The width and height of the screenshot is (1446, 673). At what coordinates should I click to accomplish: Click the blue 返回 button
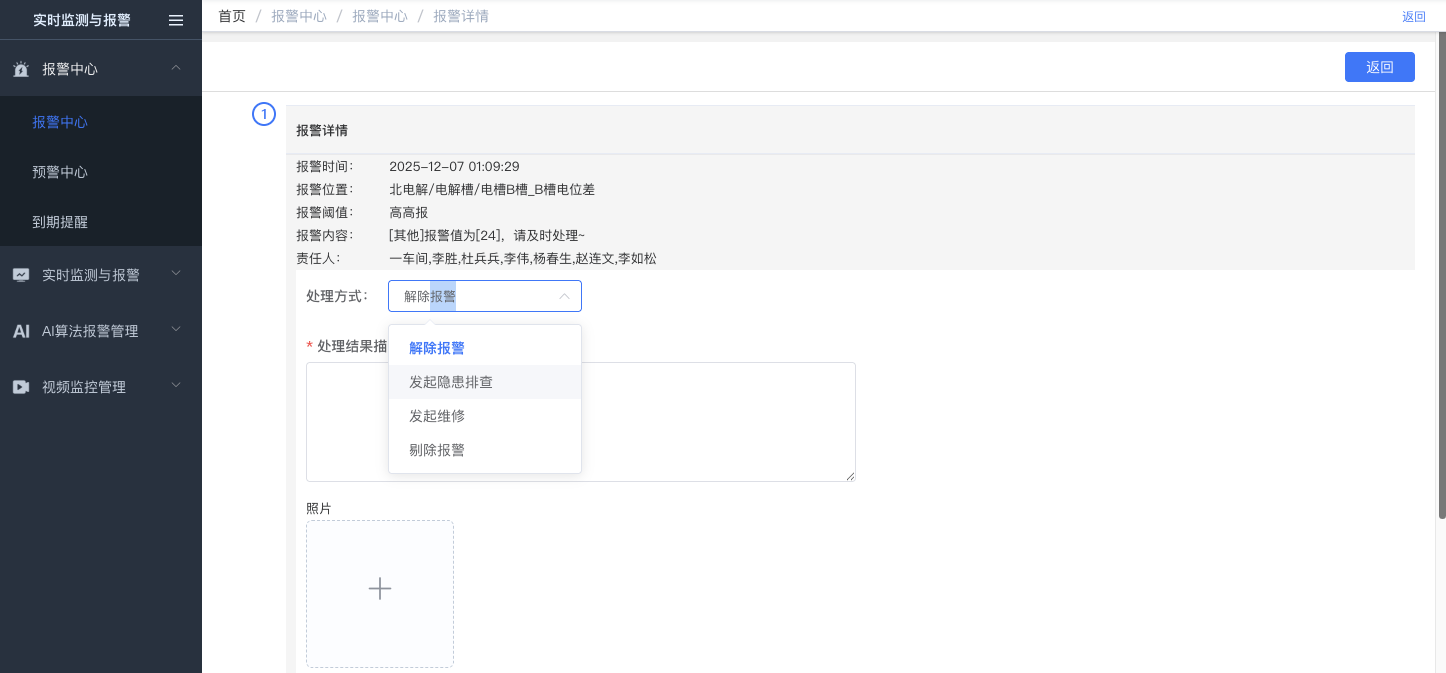(1379, 67)
